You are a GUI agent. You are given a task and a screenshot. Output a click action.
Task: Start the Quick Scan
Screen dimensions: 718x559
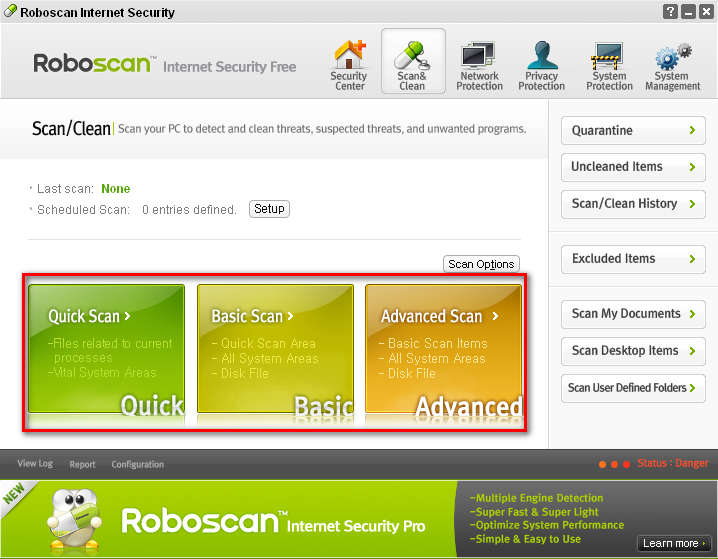tap(107, 349)
